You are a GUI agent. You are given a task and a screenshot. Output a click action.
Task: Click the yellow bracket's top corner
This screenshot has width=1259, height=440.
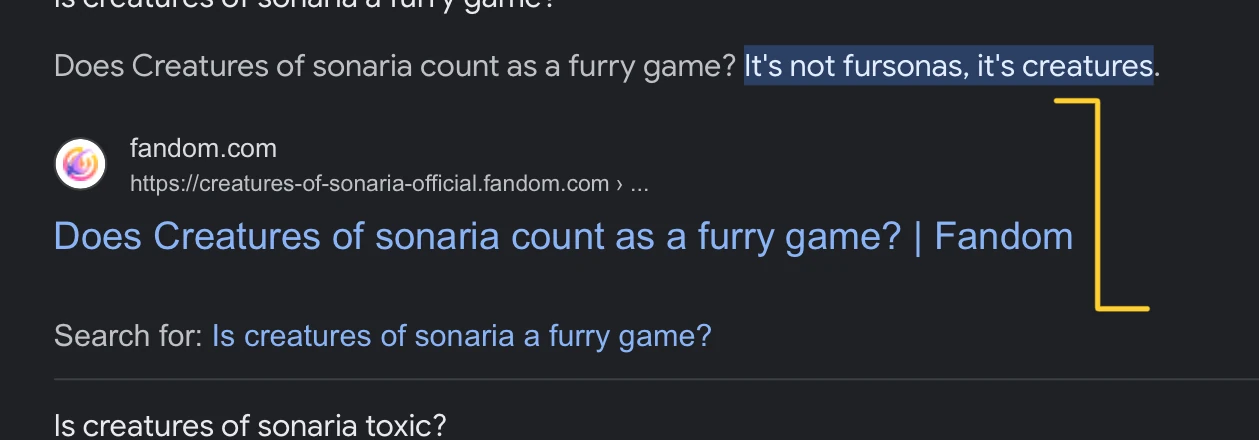pyautogui.click(x=1094, y=102)
